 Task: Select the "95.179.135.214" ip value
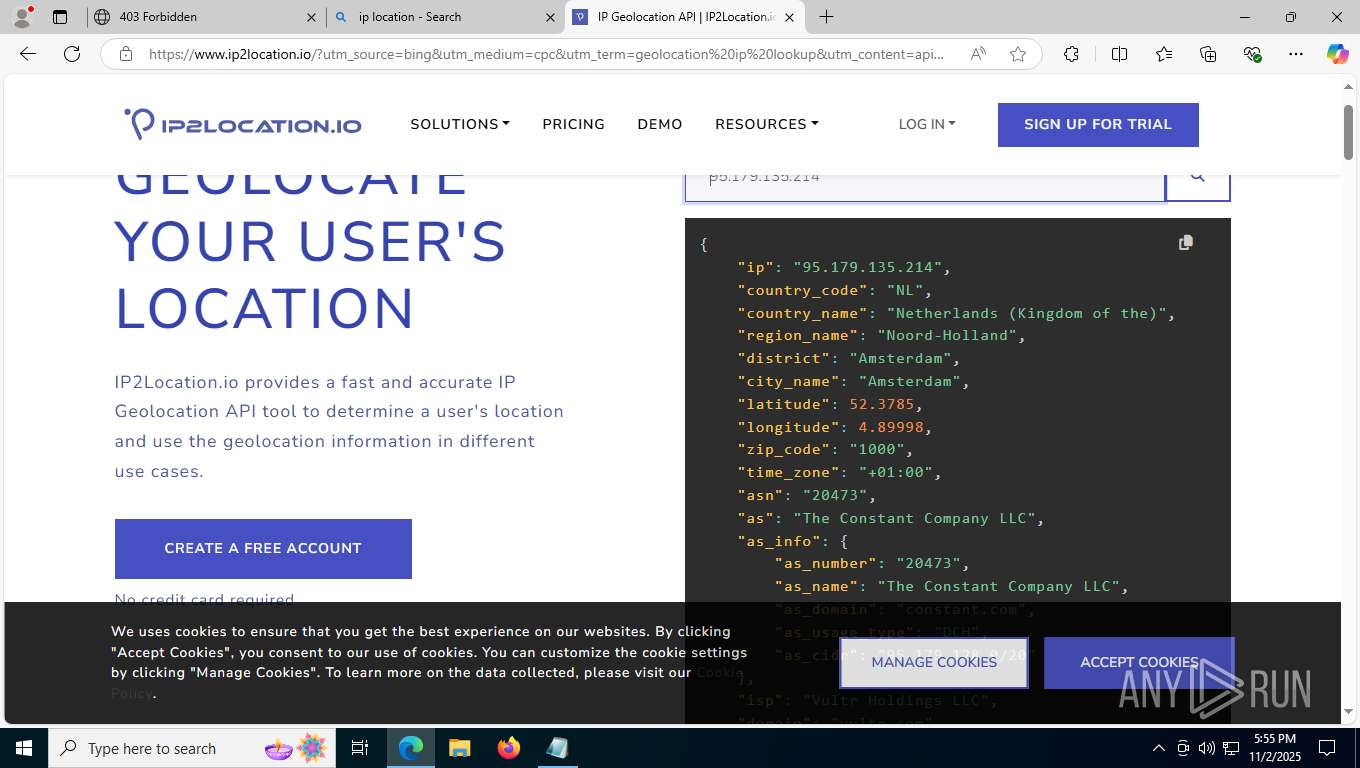pyautogui.click(x=868, y=267)
